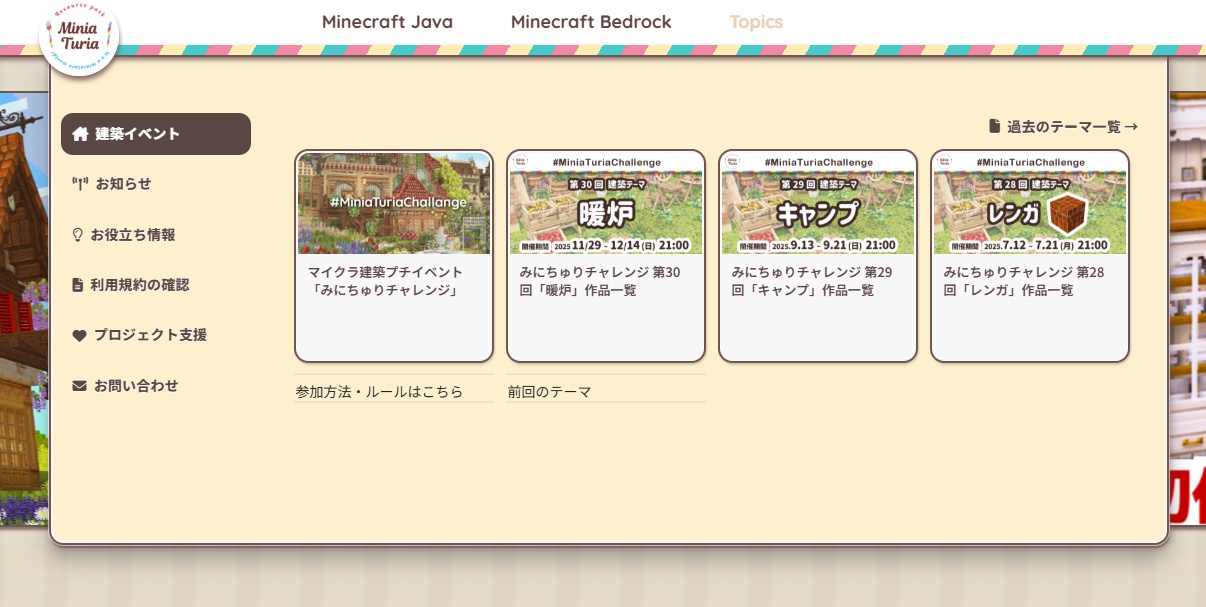Click the announcement icon next to お知らせ
The image size is (1206, 607).
coord(78,183)
